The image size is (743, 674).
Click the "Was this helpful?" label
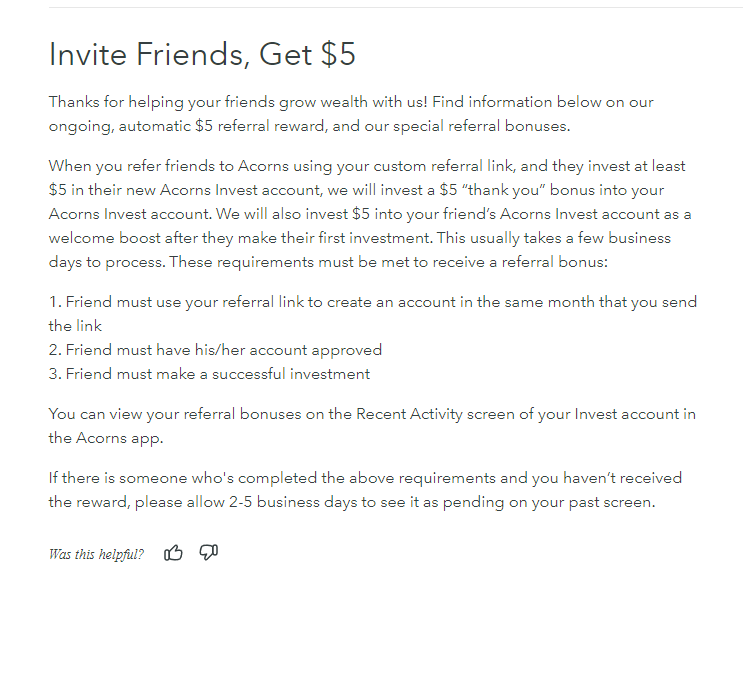pyautogui.click(x=96, y=554)
